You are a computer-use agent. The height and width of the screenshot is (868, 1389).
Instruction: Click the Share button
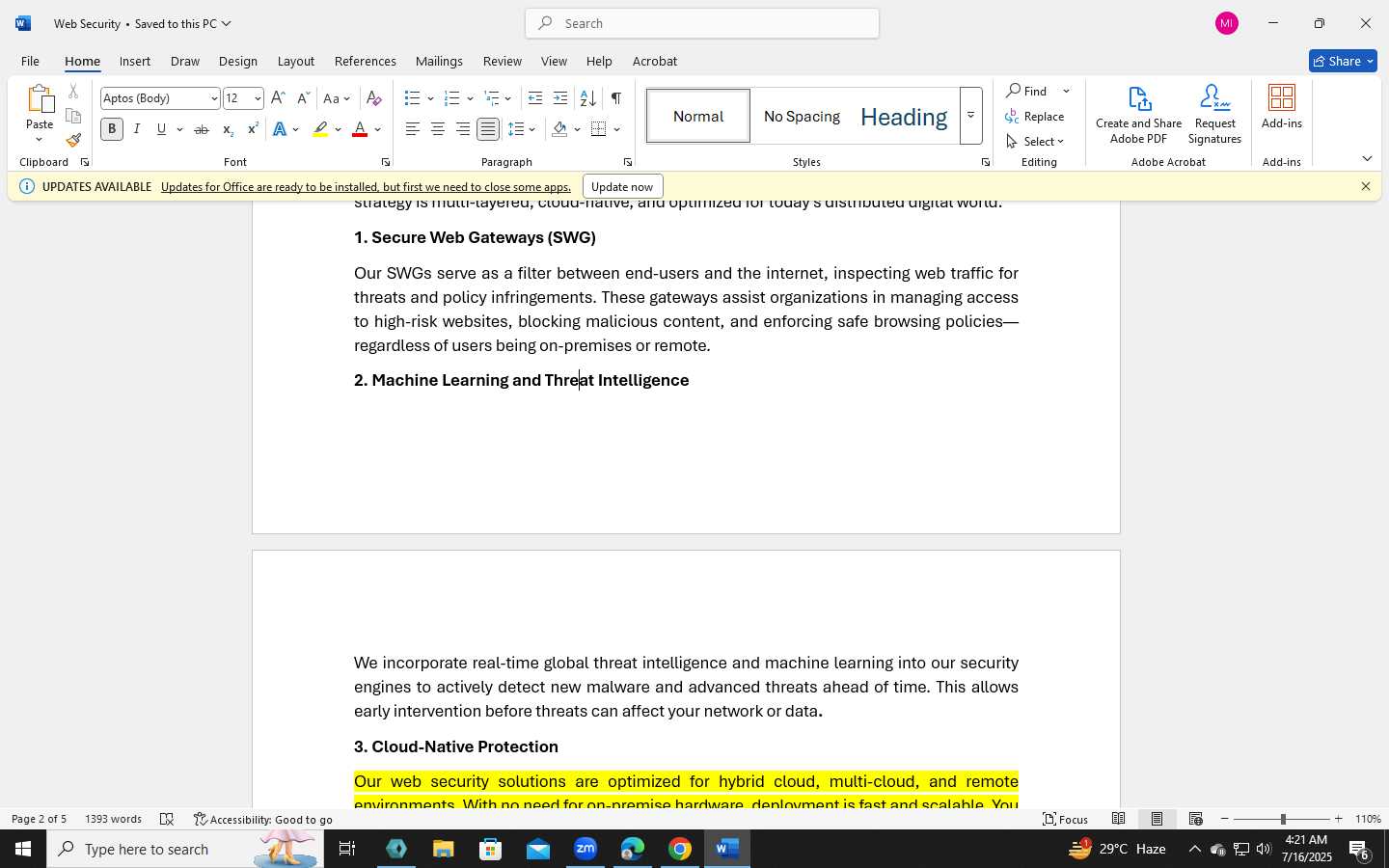(x=1343, y=61)
